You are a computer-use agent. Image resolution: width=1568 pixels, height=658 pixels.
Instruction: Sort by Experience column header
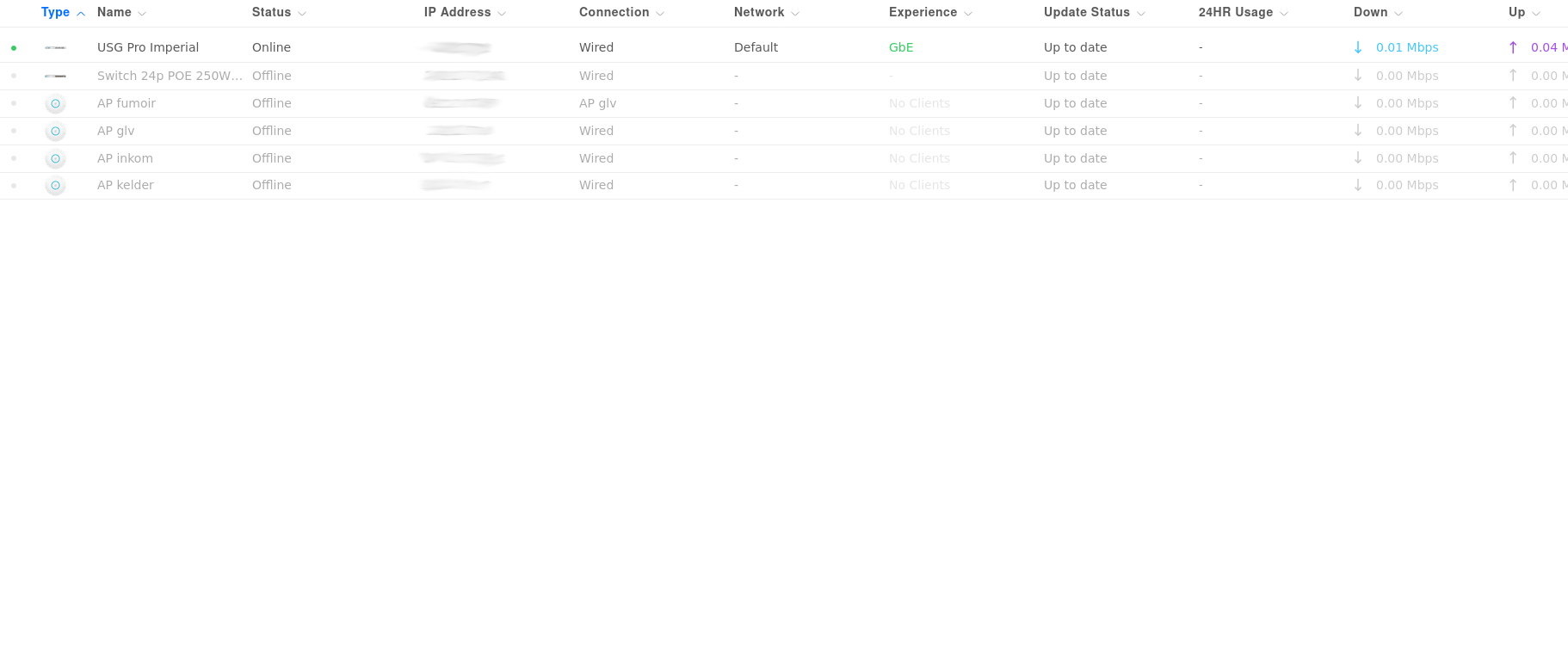coord(923,13)
